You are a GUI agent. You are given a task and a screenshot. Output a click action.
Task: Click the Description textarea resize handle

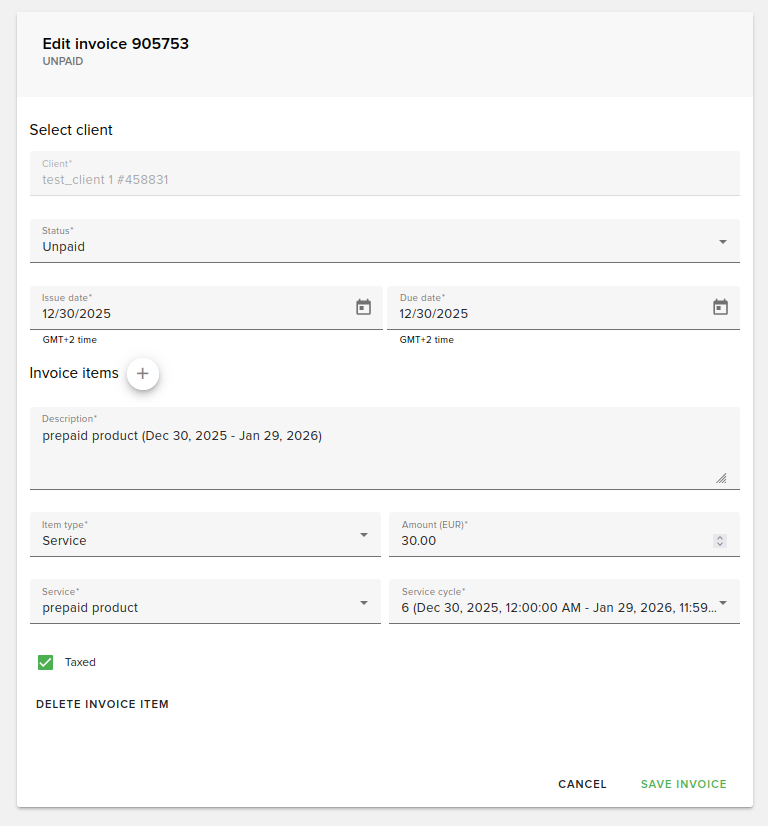click(721, 478)
